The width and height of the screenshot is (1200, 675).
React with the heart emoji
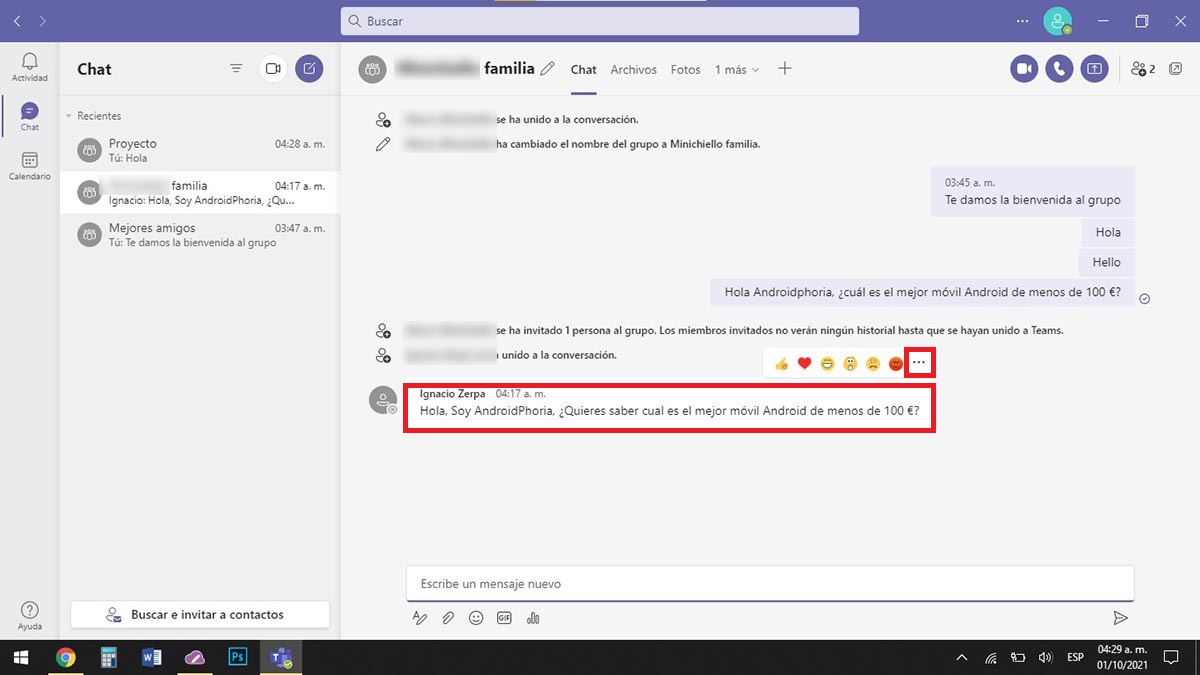click(x=804, y=363)
